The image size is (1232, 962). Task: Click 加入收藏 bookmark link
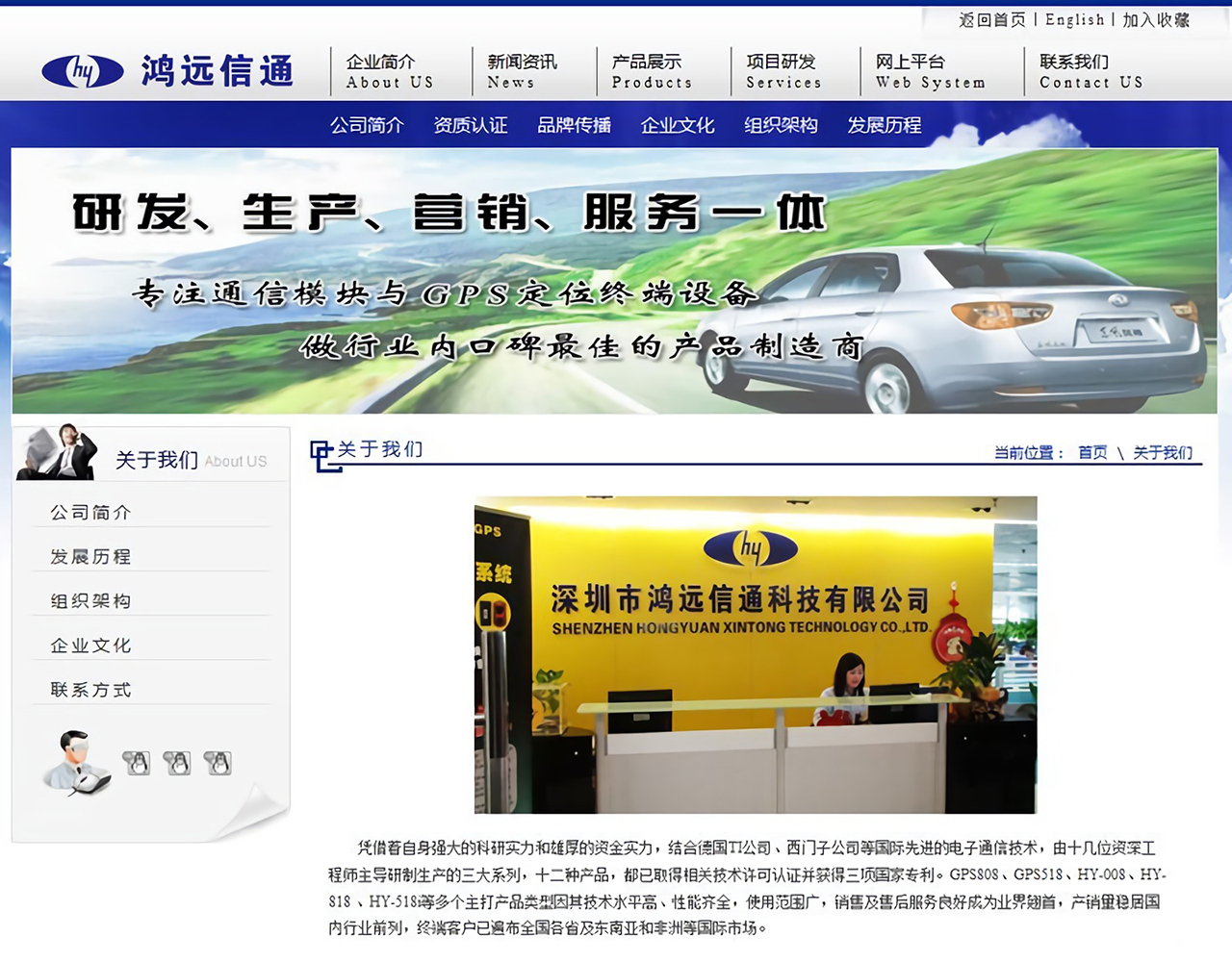pos(1156,19)
